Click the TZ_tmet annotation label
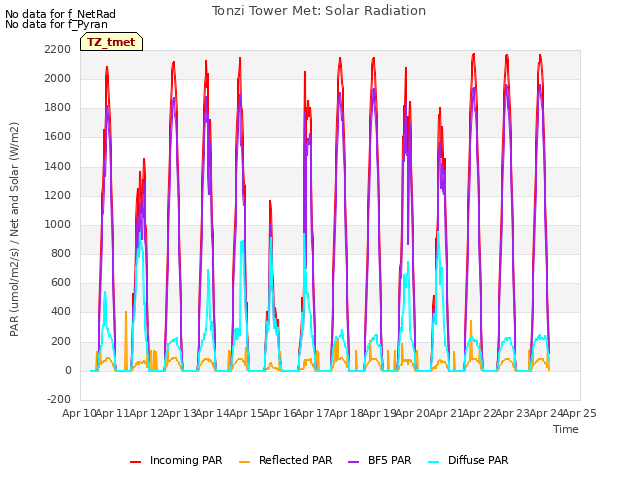This screenshot has width=640, height=480. click(x=111, y=42)
